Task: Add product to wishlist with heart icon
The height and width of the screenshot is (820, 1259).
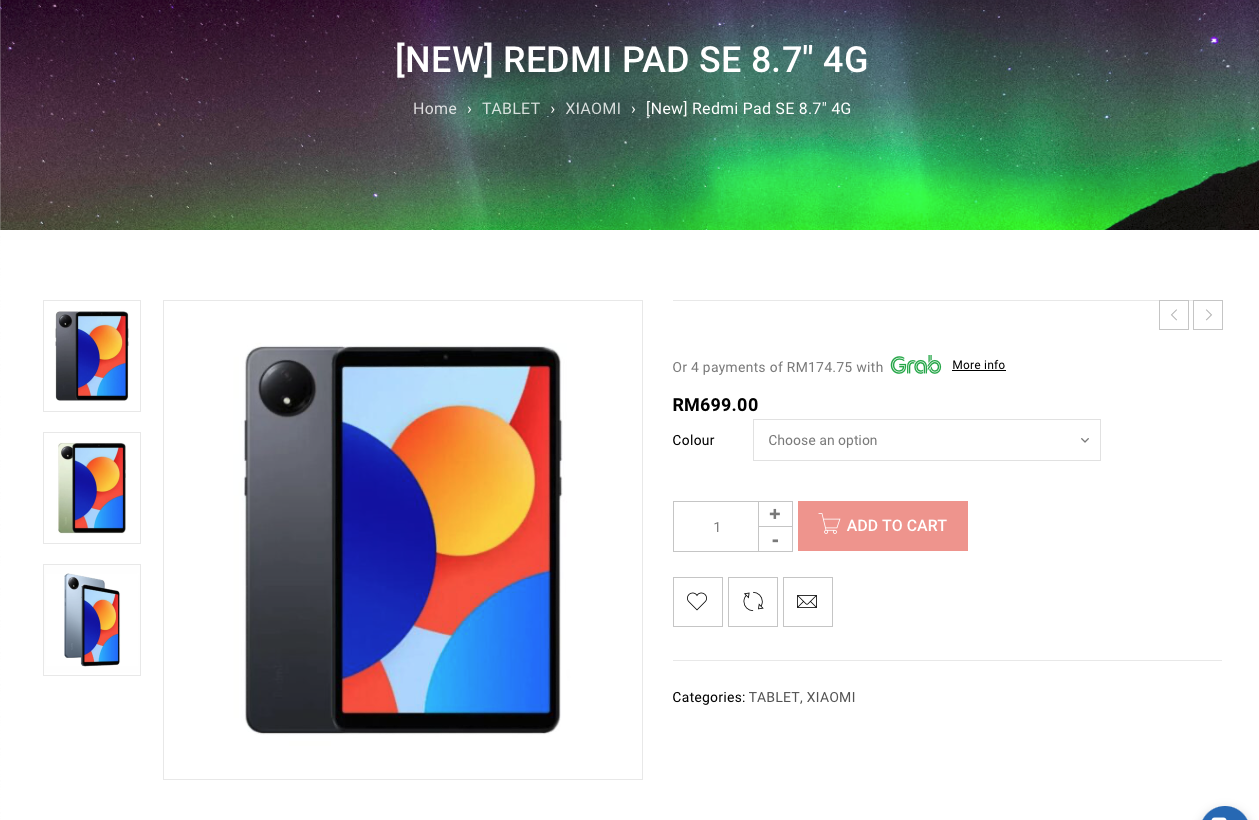Action: pyautogui.click(x=697, y=602)
